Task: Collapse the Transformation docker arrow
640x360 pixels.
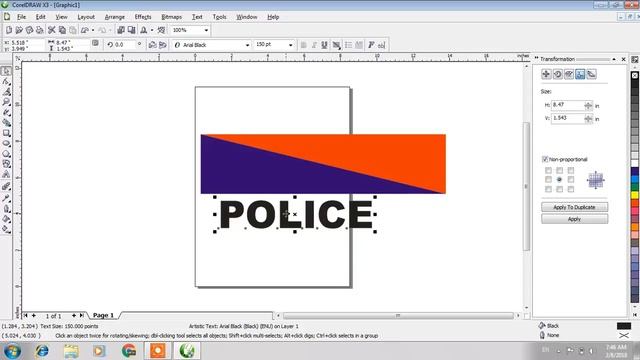Action: 614,59
